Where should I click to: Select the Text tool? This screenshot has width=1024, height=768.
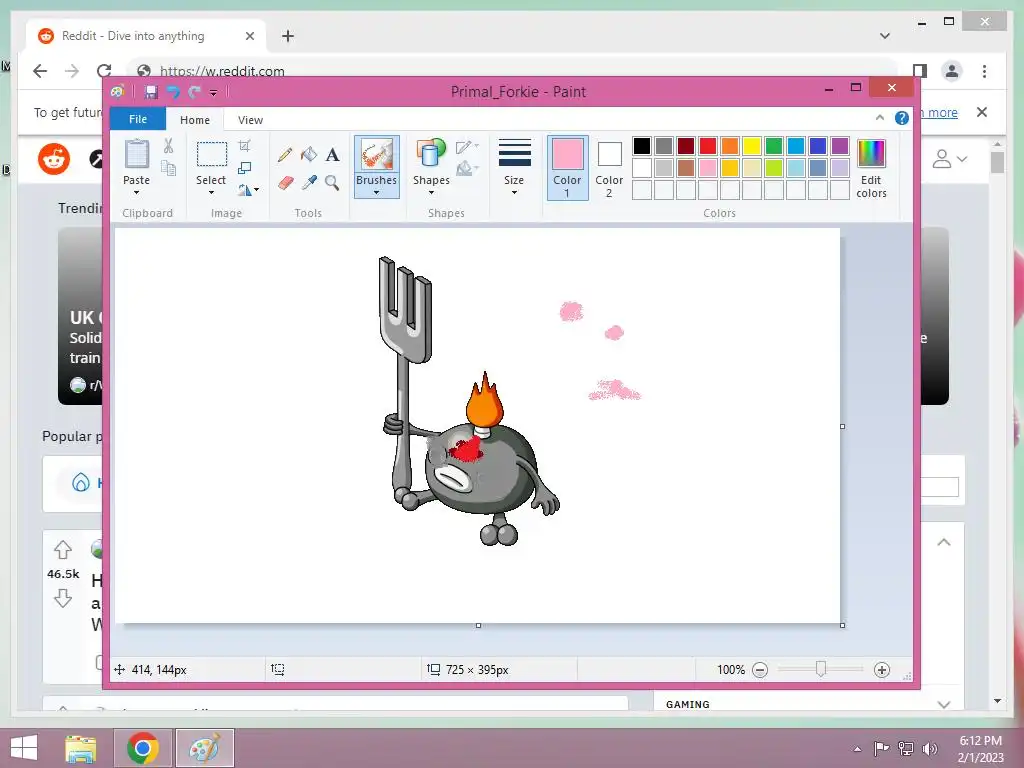tap(332, 155)
